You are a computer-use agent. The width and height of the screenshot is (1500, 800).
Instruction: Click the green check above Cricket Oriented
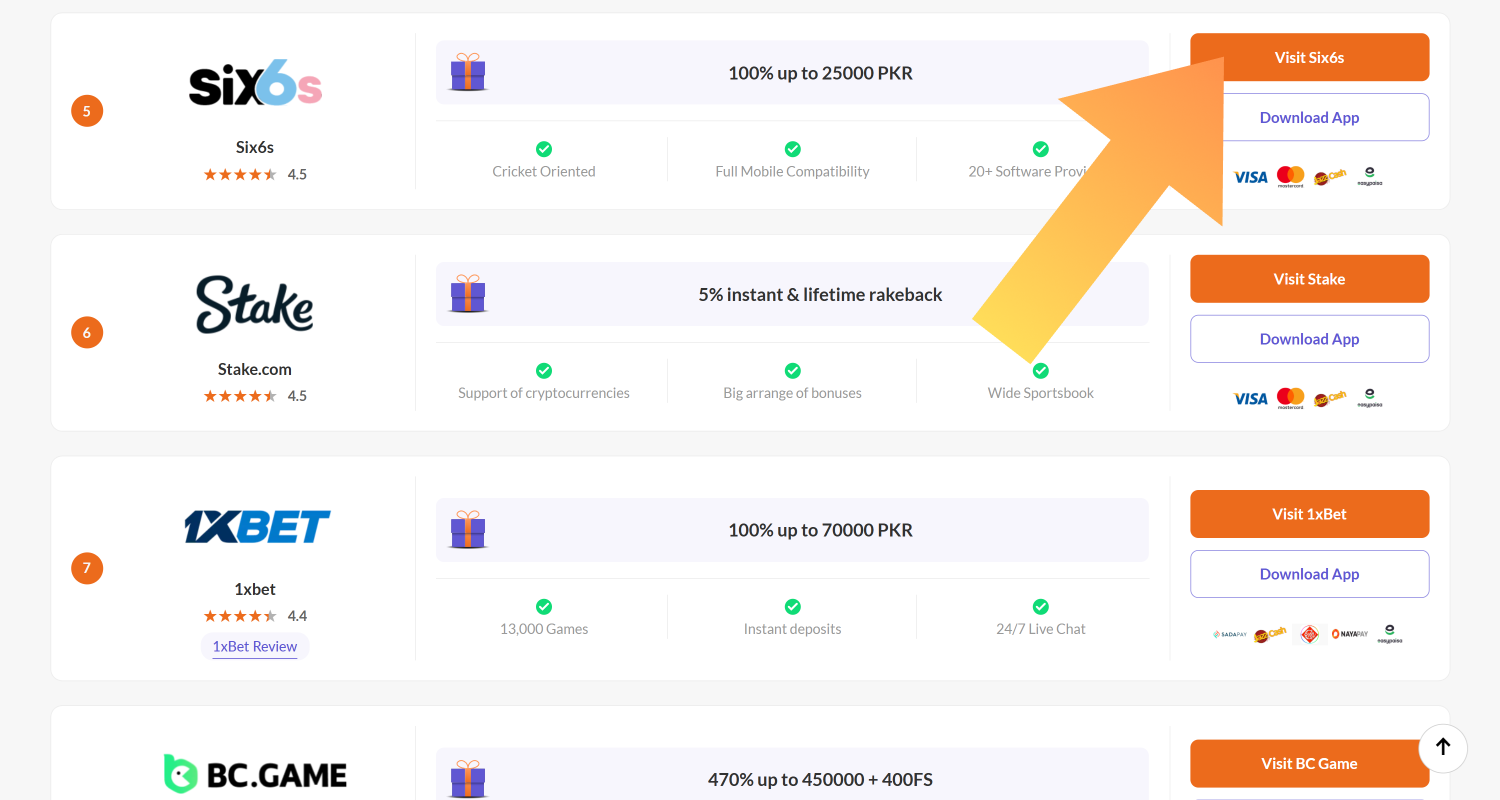544,149
